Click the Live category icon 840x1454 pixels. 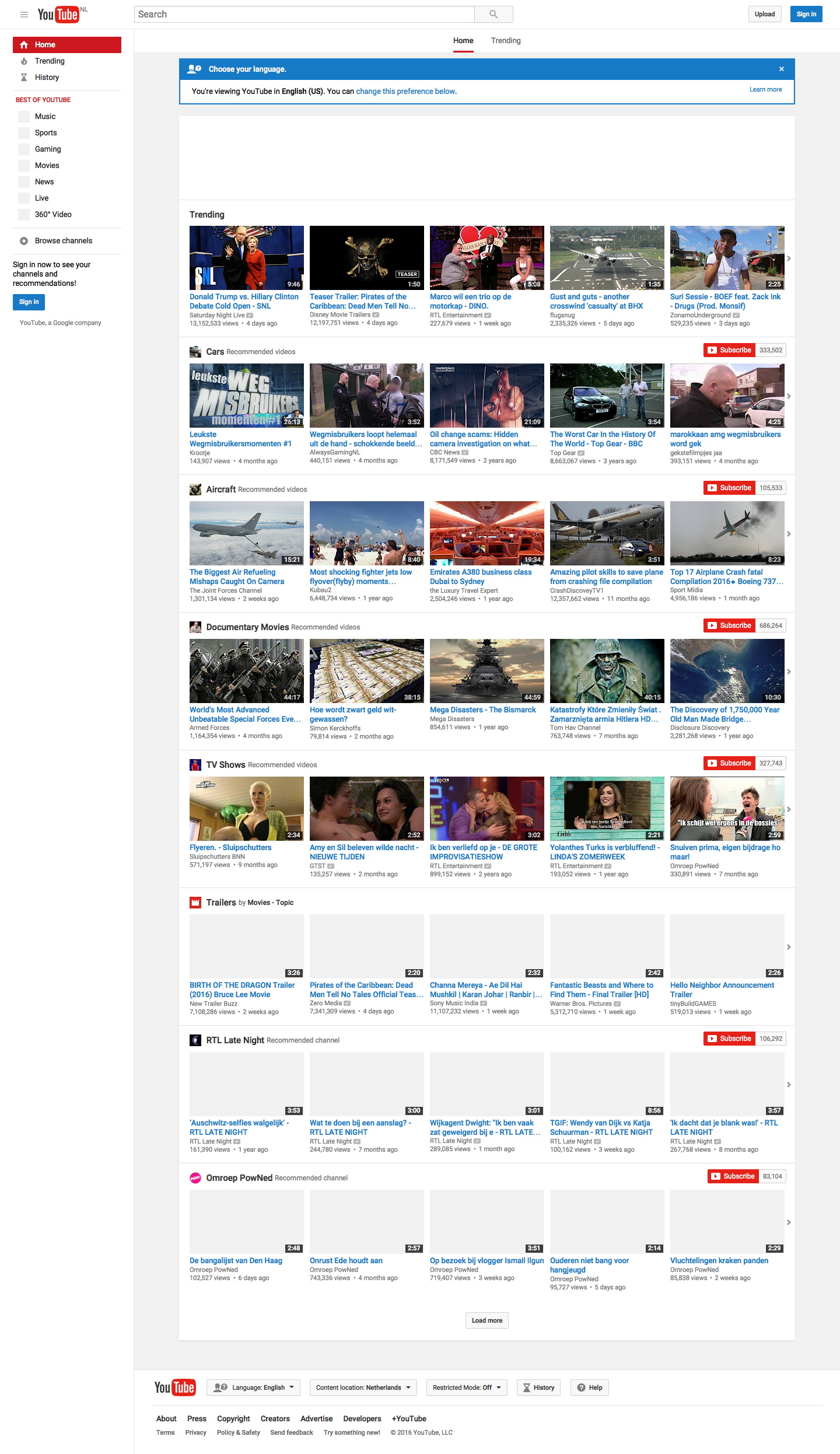[24, 198]
